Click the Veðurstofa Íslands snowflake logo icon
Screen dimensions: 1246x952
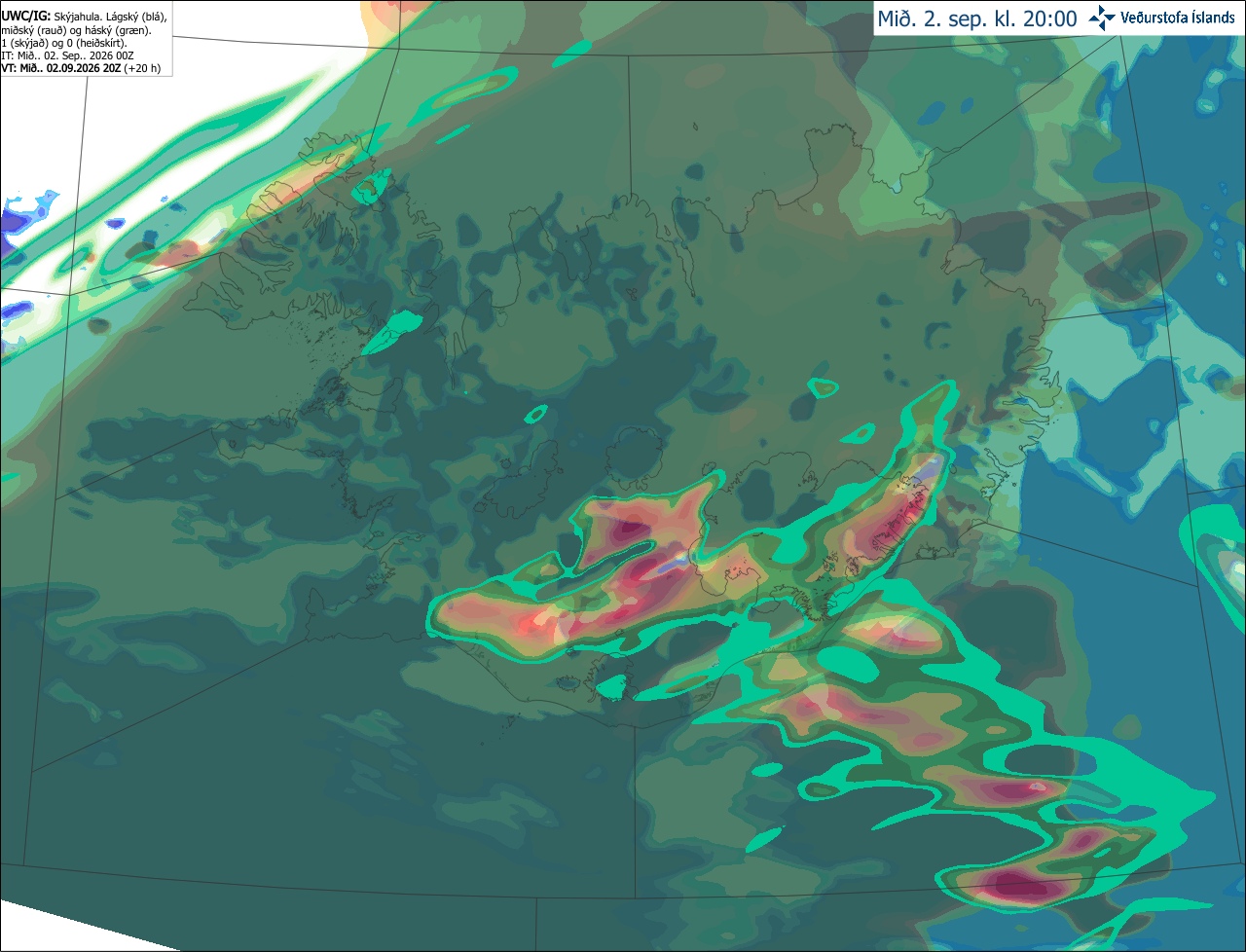click(1102, 18)
